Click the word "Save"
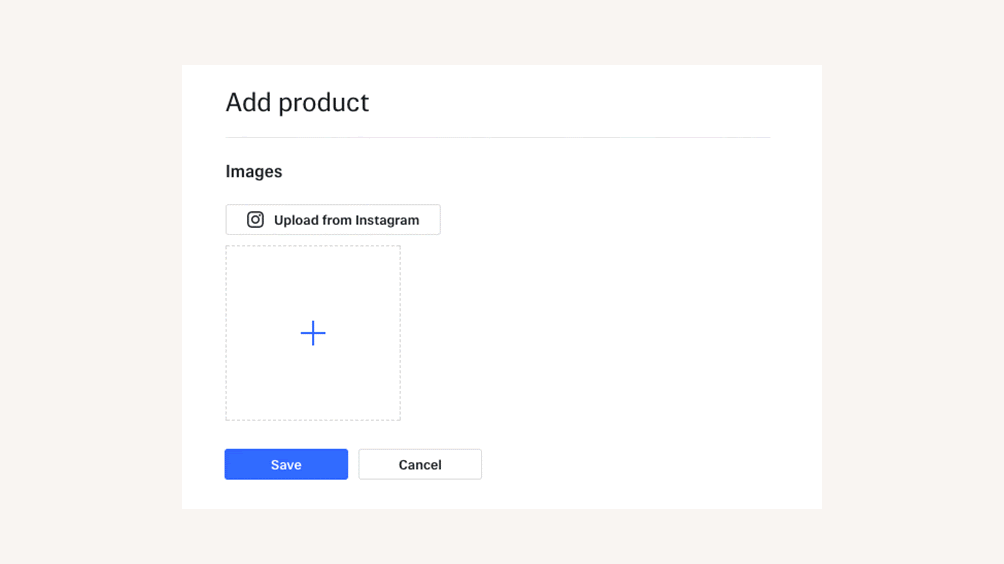The height and width of the screenshot is (564, 1004). pos(286,465)
